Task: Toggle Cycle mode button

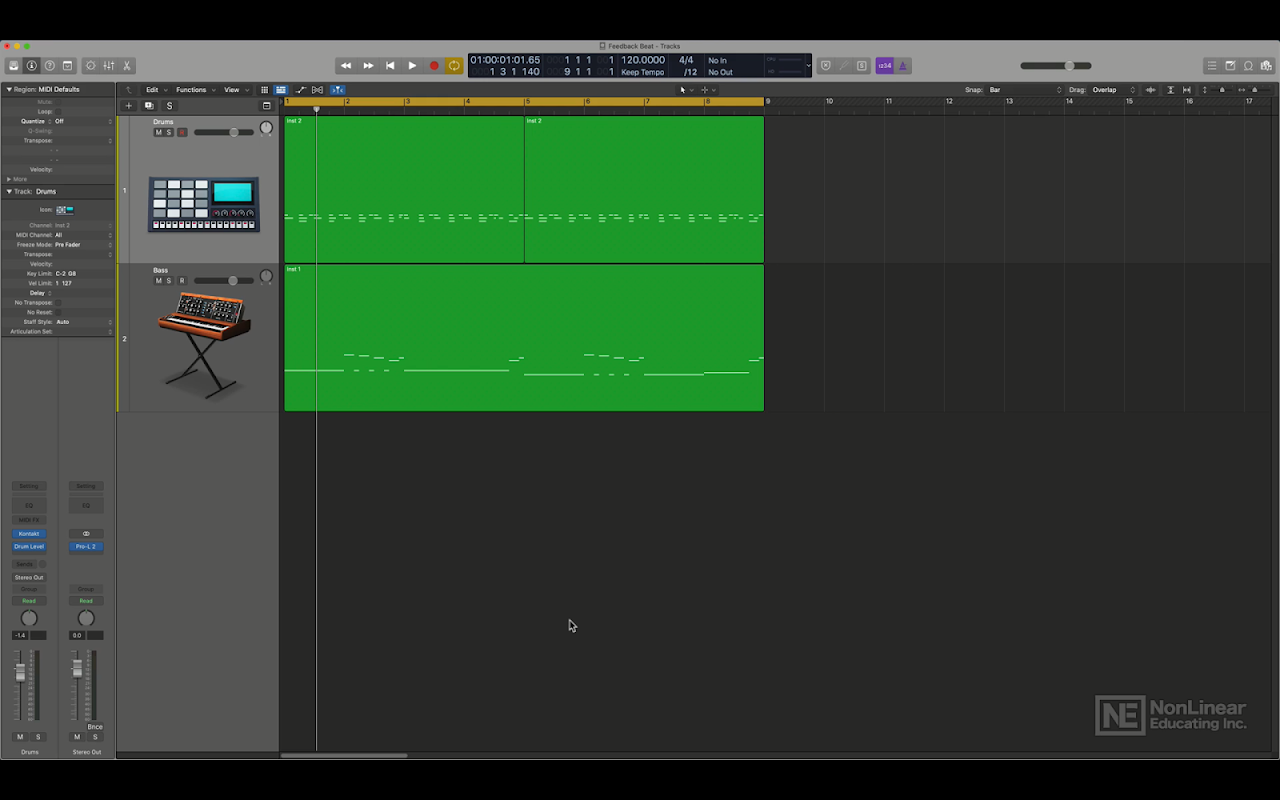Action: tap(454, 66)
